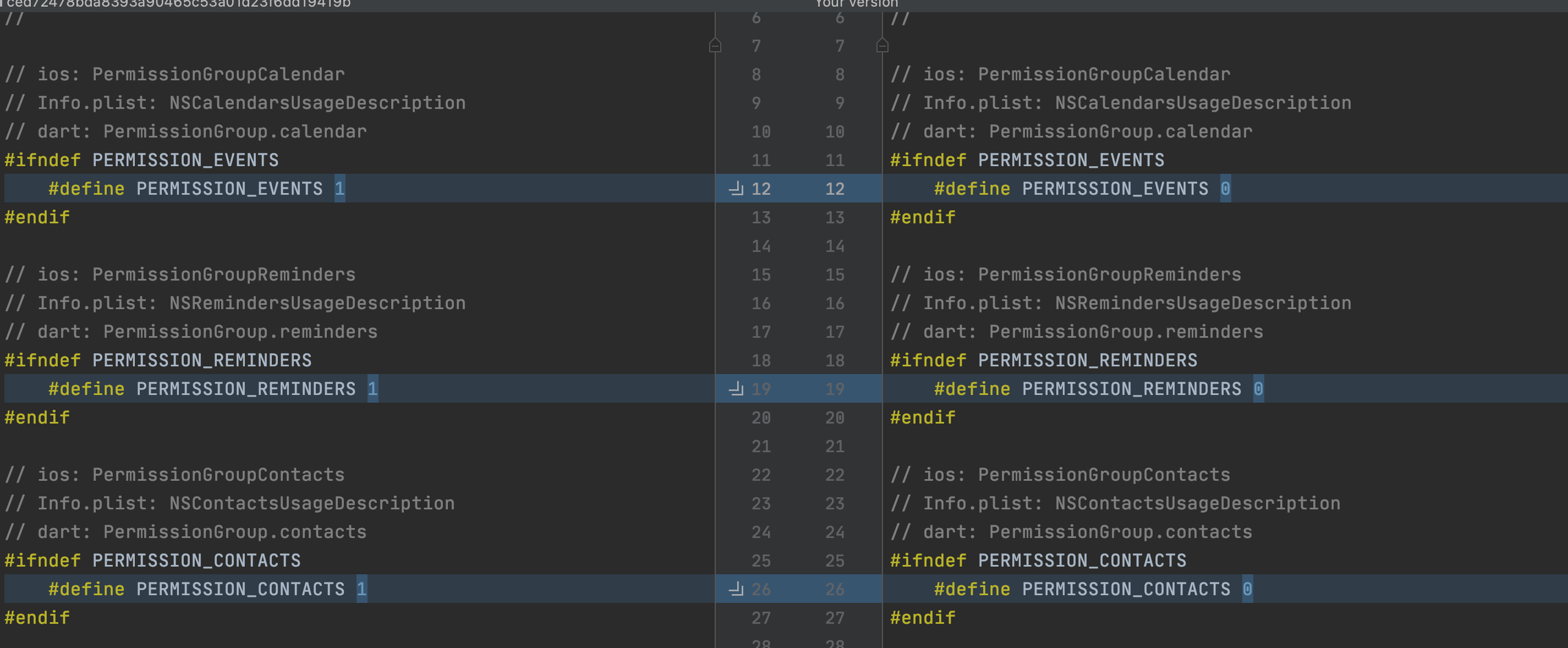Image resolution: width=1568 pixels, height=648 pixels.
Task: Click line number 12 in the center gutter
Action: point(761,189)
